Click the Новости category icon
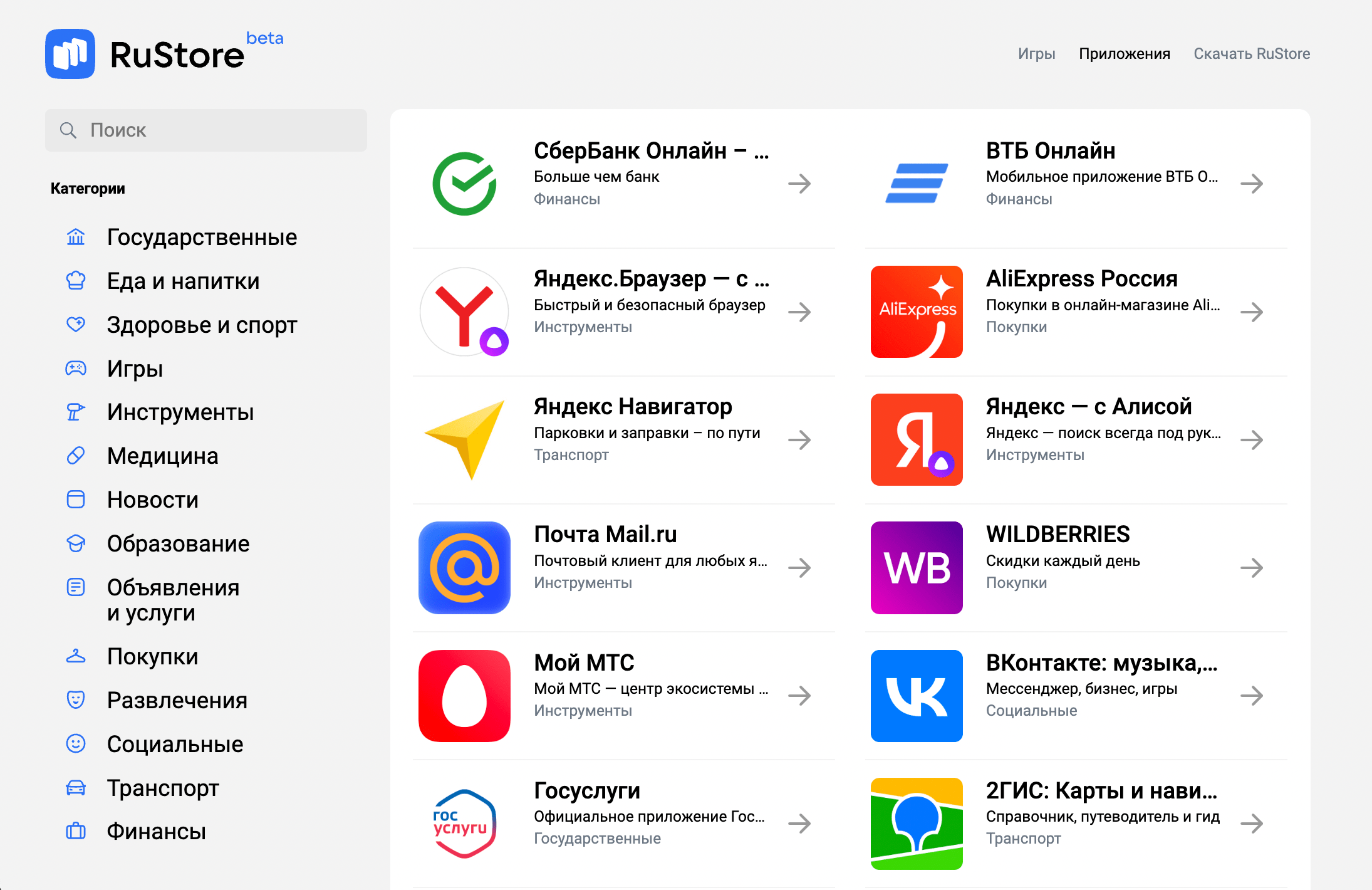 point(76,500)
